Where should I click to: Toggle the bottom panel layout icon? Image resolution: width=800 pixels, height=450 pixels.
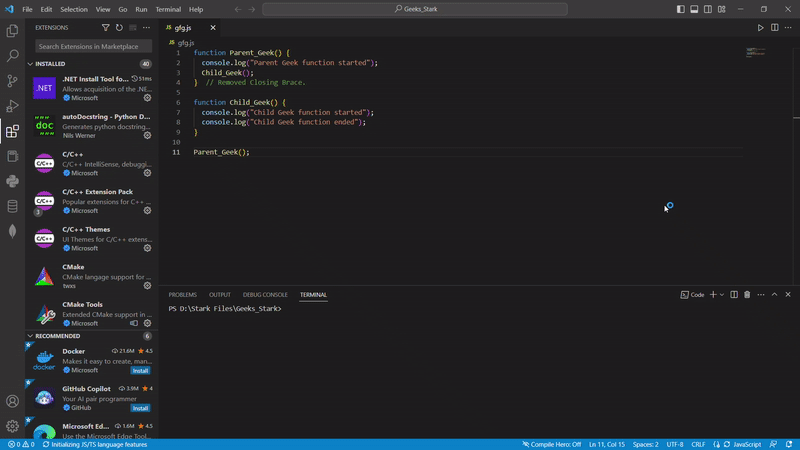[x=694, y=9]
